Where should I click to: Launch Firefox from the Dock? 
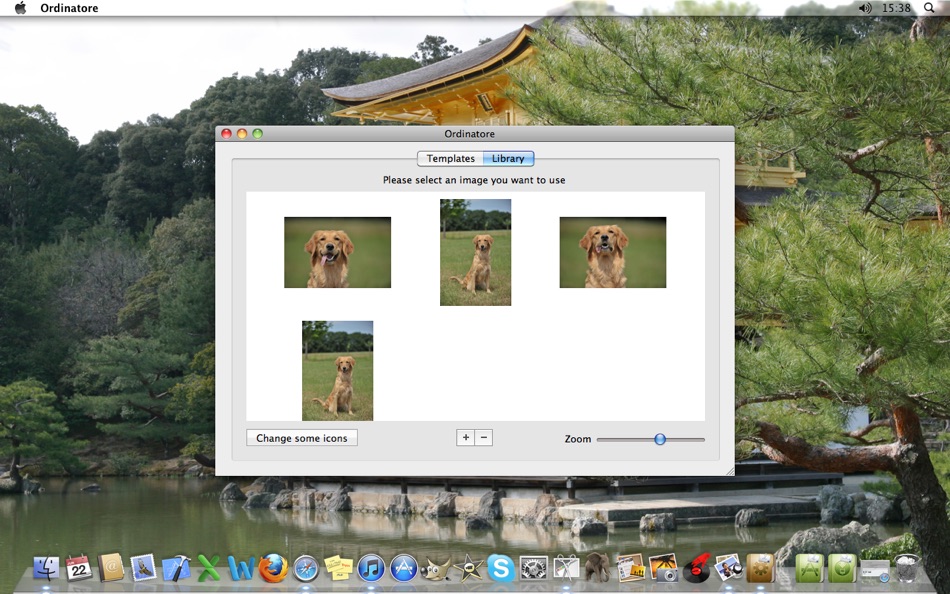click(x=273, y=569)
